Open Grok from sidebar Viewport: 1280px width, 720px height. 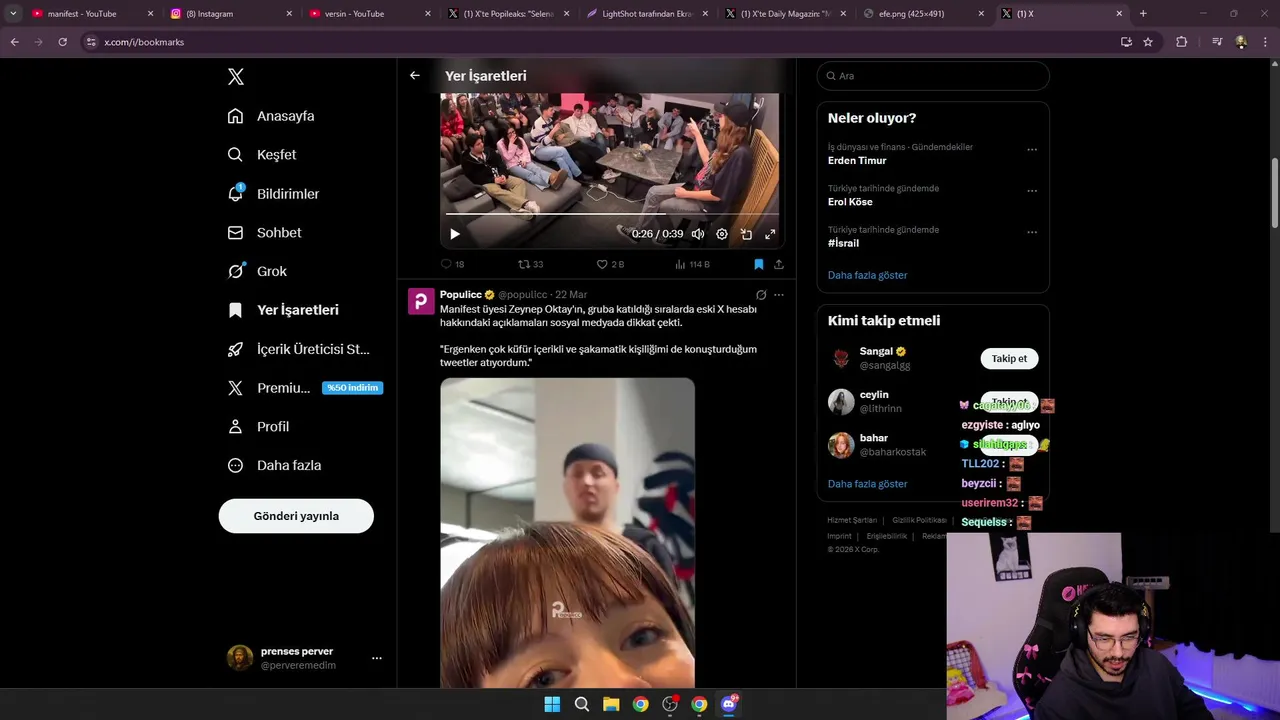(257, 271)
